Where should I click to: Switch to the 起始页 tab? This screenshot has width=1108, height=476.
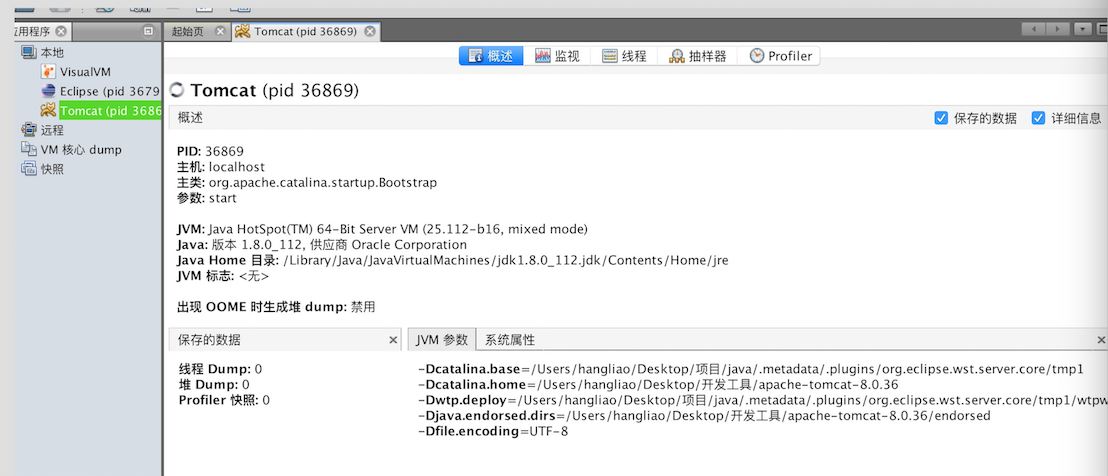tap(197, 31)
